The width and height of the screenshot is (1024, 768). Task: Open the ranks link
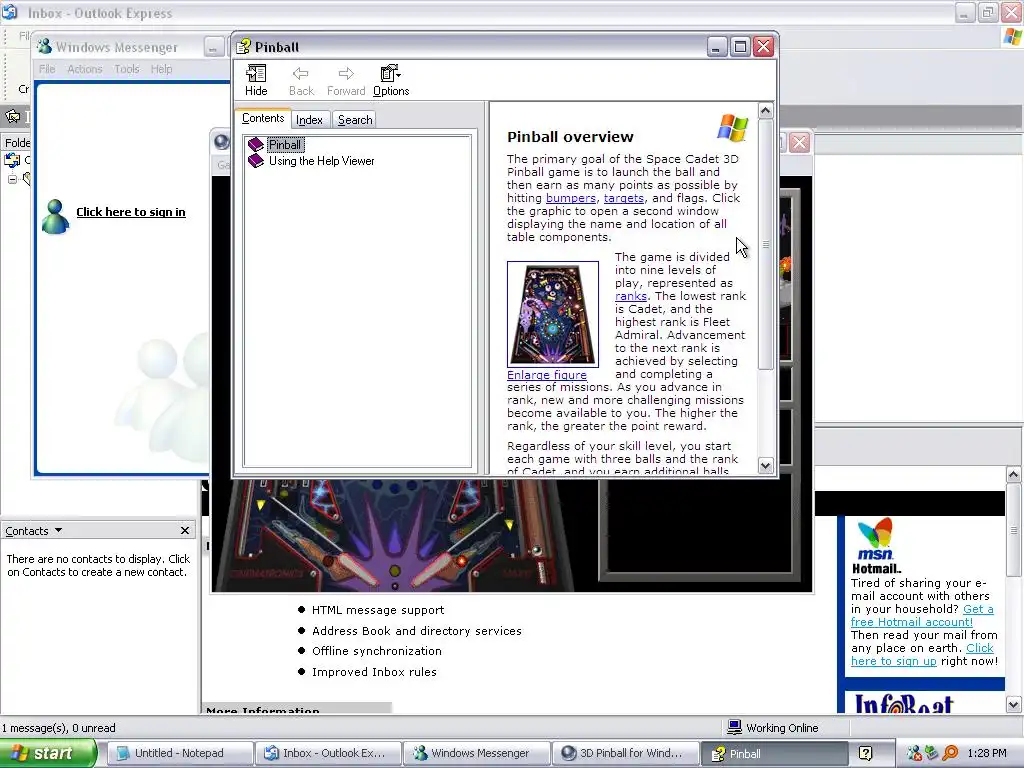pyautogui.click(x=631, y=296)
